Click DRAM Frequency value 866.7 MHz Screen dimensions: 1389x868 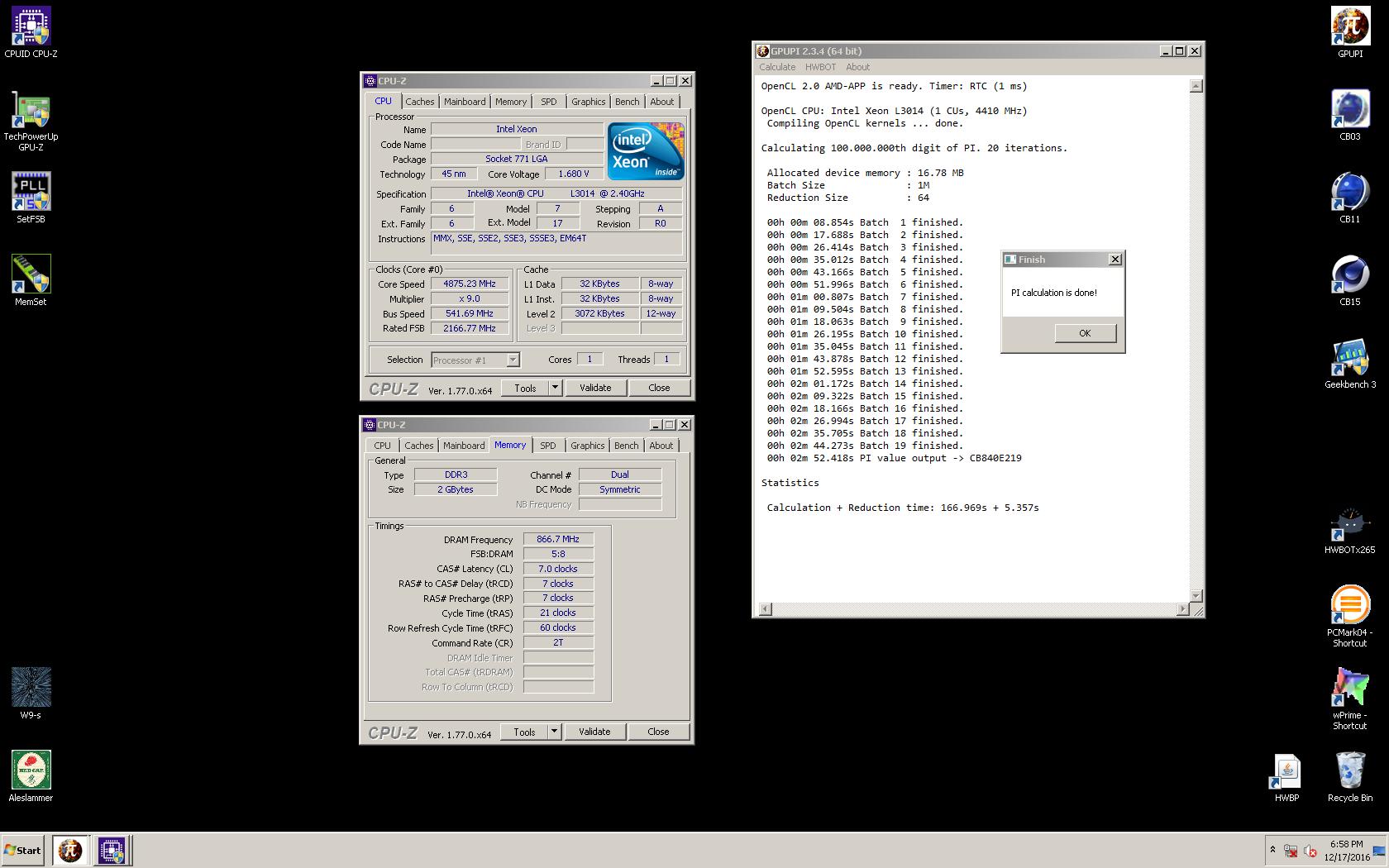[558, 539]
